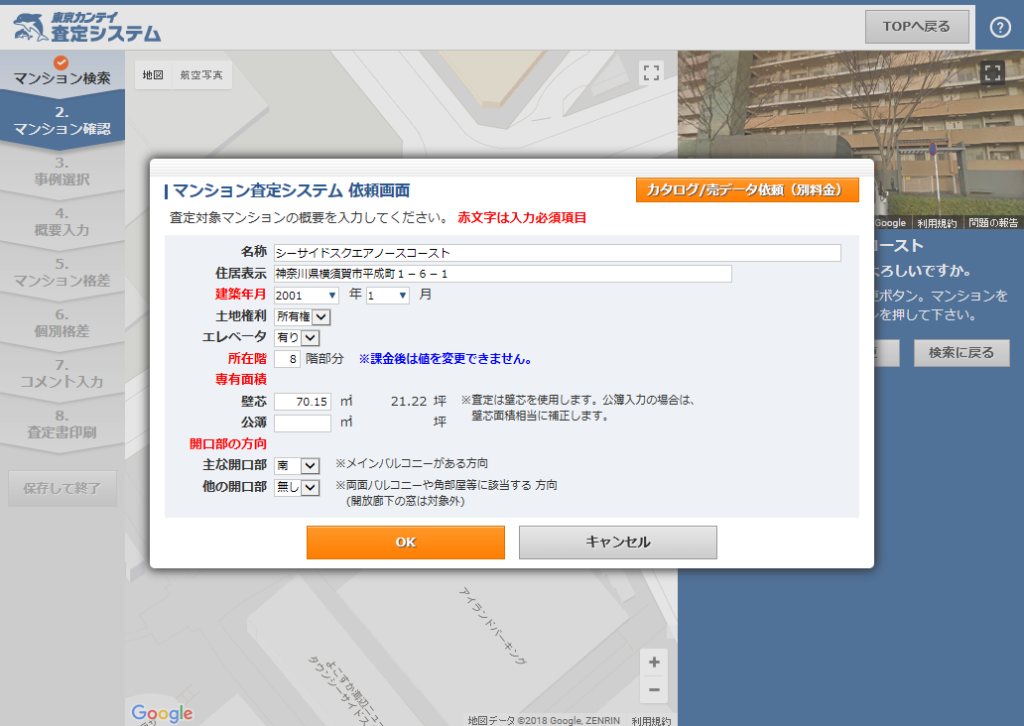
Task: Open the 他の開口部 dropdown
Action: (x=296, y=487)
